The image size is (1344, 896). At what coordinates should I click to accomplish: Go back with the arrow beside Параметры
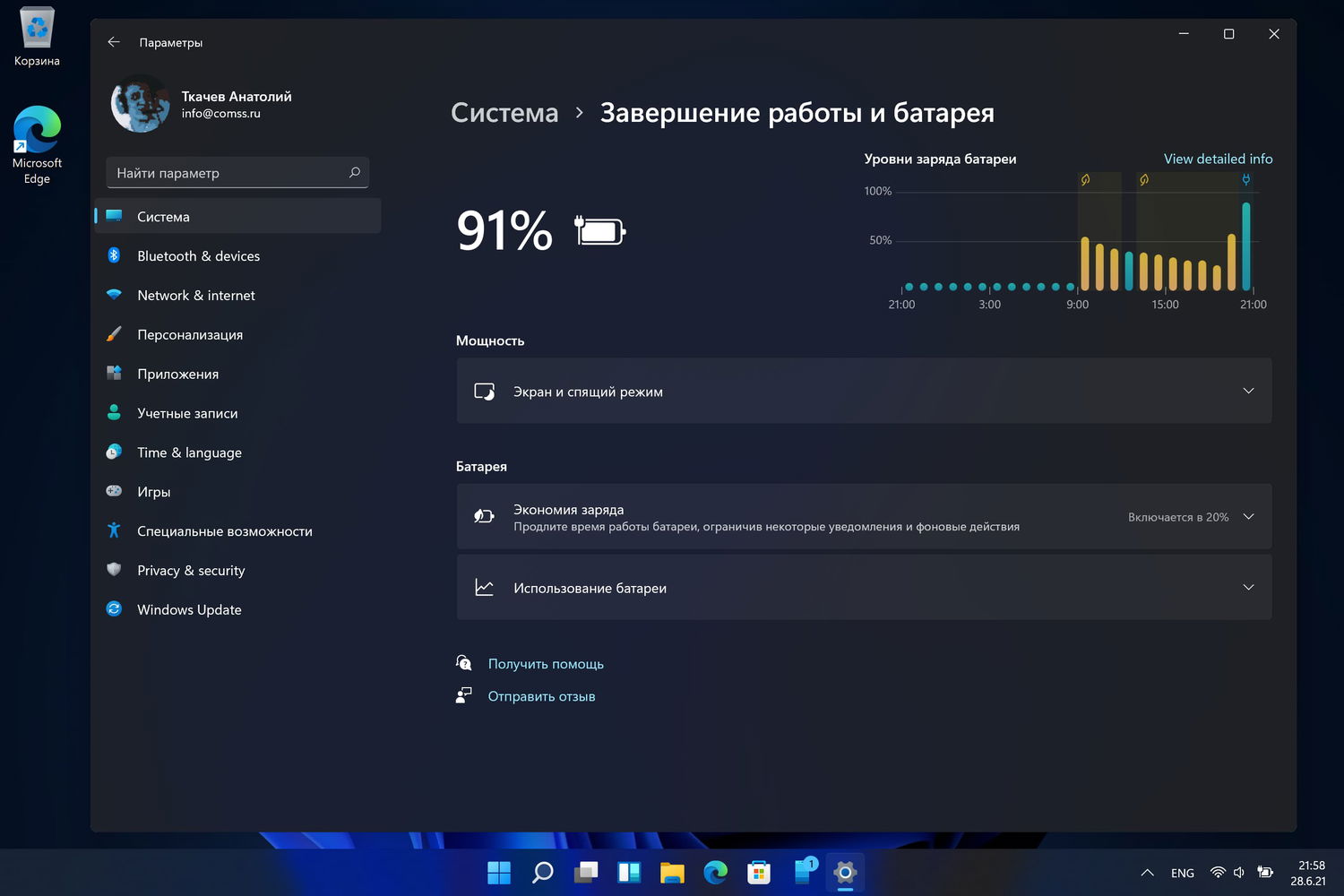pos(114,42)
